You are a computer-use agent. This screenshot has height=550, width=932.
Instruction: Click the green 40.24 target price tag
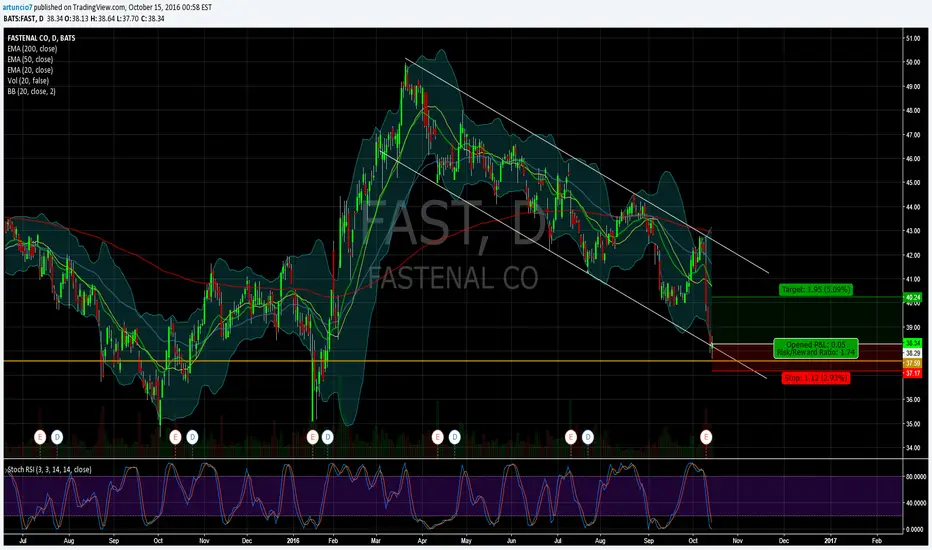point(912,297)
